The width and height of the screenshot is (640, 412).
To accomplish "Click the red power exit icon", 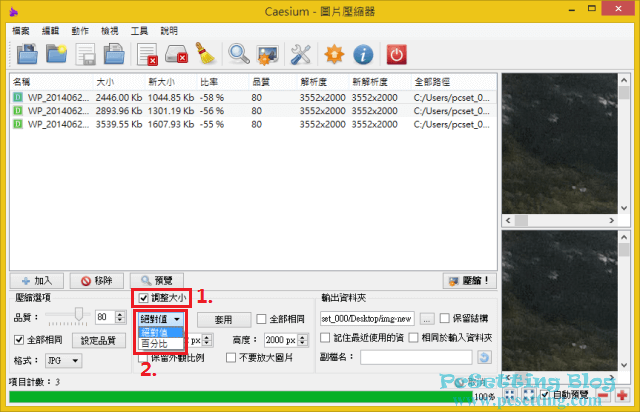I will click(x=397, y=54).
